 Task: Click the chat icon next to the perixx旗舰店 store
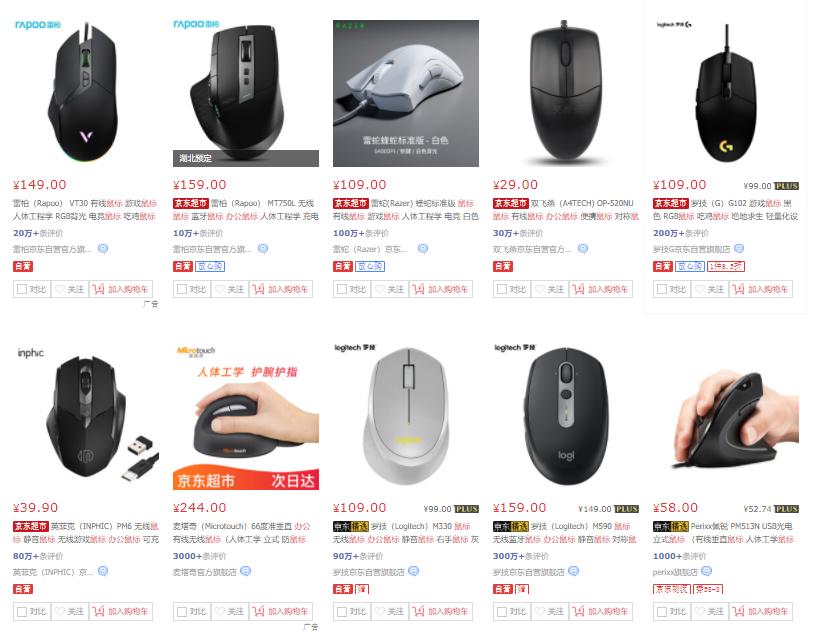[x=706, y=571]
